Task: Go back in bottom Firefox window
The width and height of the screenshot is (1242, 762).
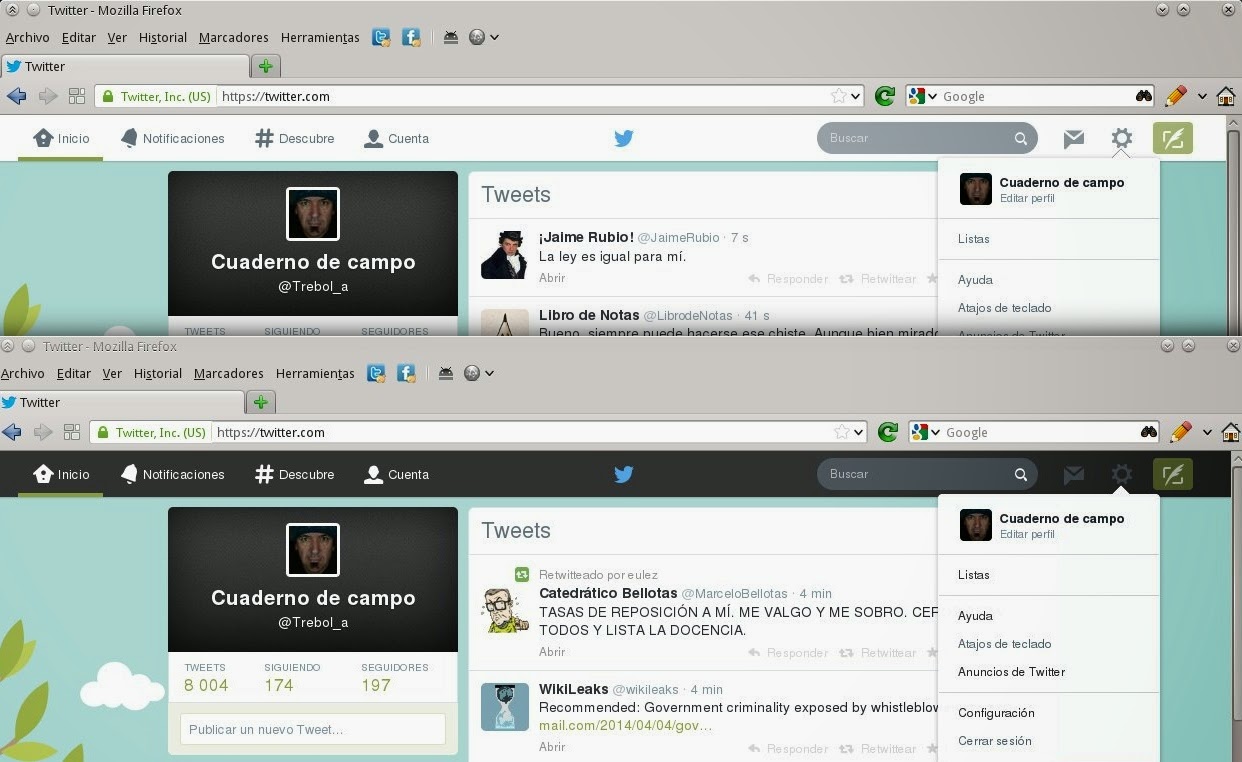Action: (12, 432)
